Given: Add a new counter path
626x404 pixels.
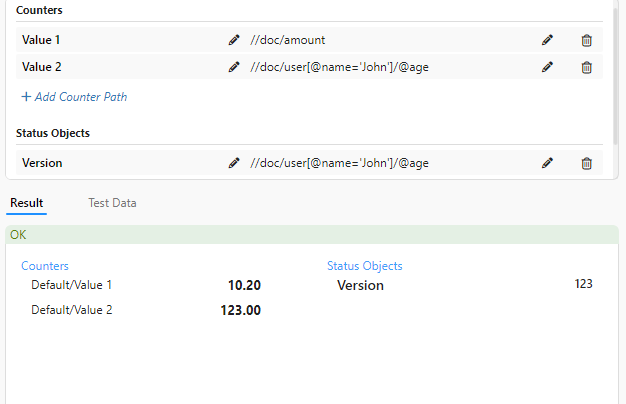Looking at the screenshot, I should pyautogui.click(x=74, y=97).
